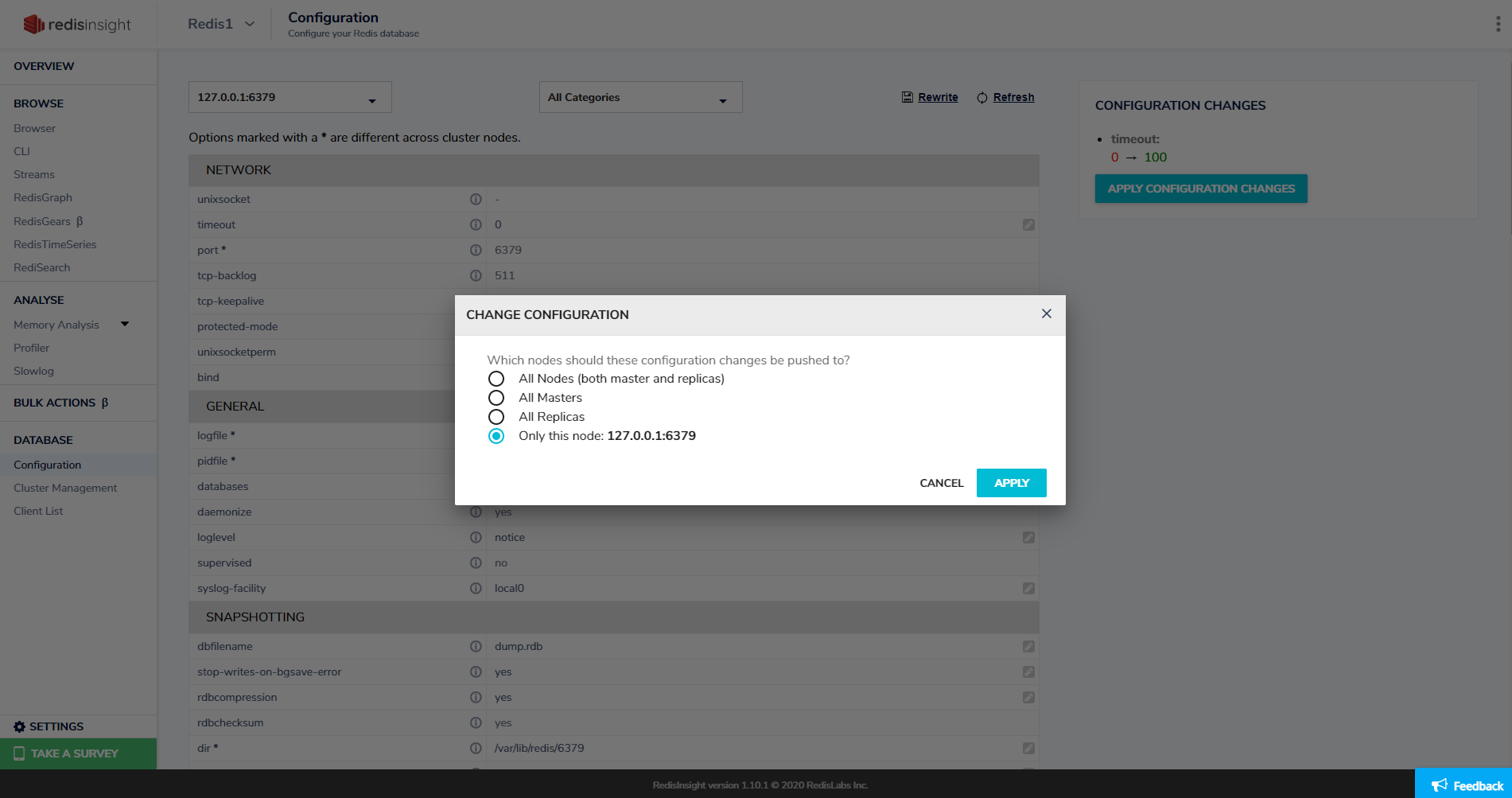Open Cluster Management in the sidebar
Image resolution: width=1512 pixels, height=798 pixels.
pos(65,488)
